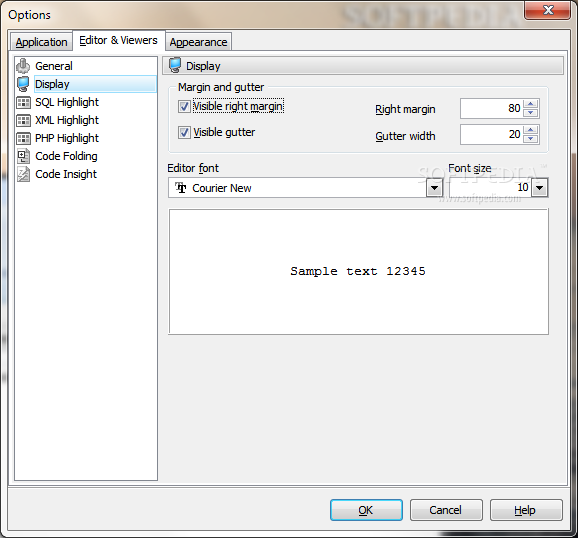Image resolution: width=578 pixels, height=538 pixels.
Task: Click the monitor icon in Display header
Action: (x=175, y=66)
